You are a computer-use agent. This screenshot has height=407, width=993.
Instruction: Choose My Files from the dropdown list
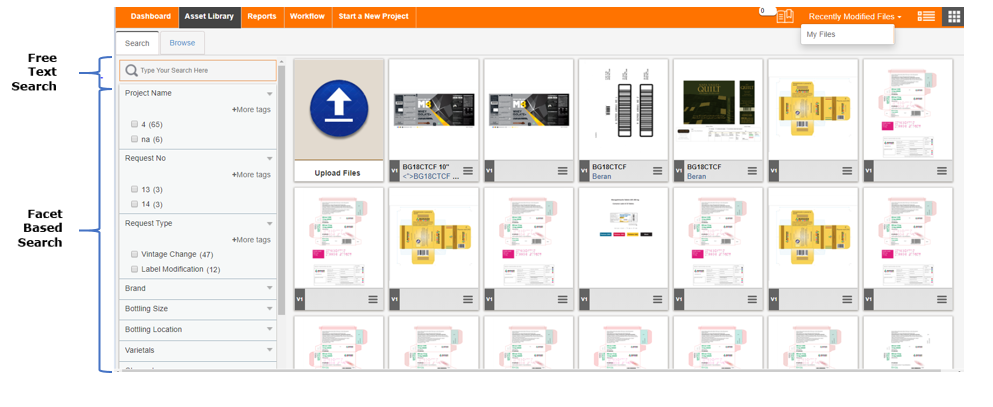pyautogui.click(x=847, y=35)
